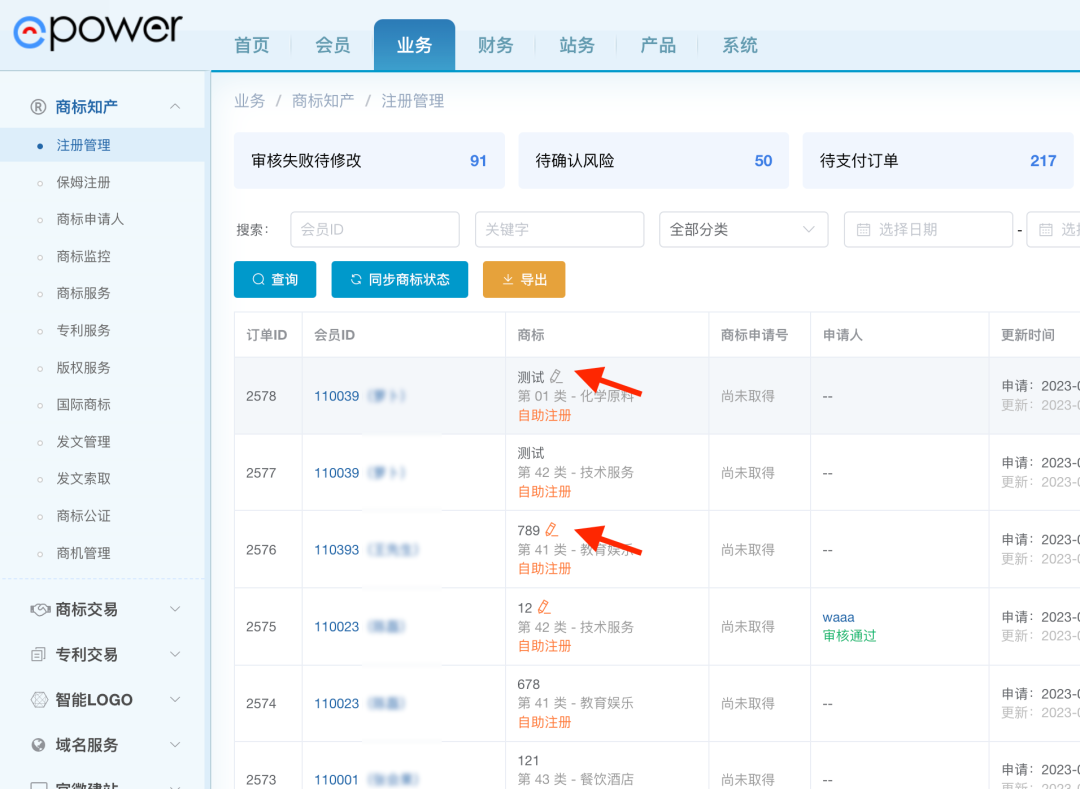The width and height of the screenshot is (1080, 789).
Task: Open the 产品 top navigation tab
Action: point(658,45)
